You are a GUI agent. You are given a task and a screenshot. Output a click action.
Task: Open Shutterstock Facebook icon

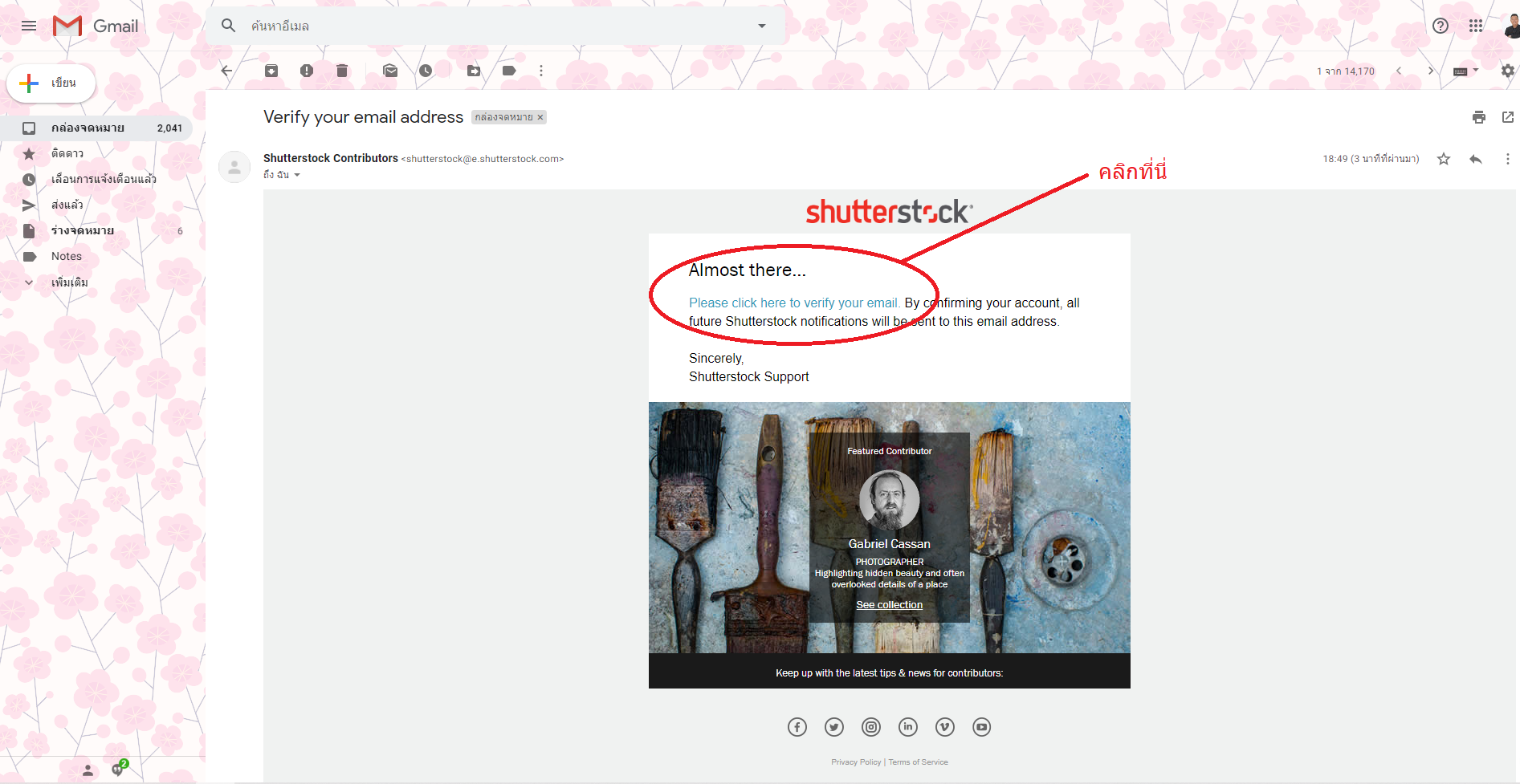pyautogui.click(x=797, y=727)
